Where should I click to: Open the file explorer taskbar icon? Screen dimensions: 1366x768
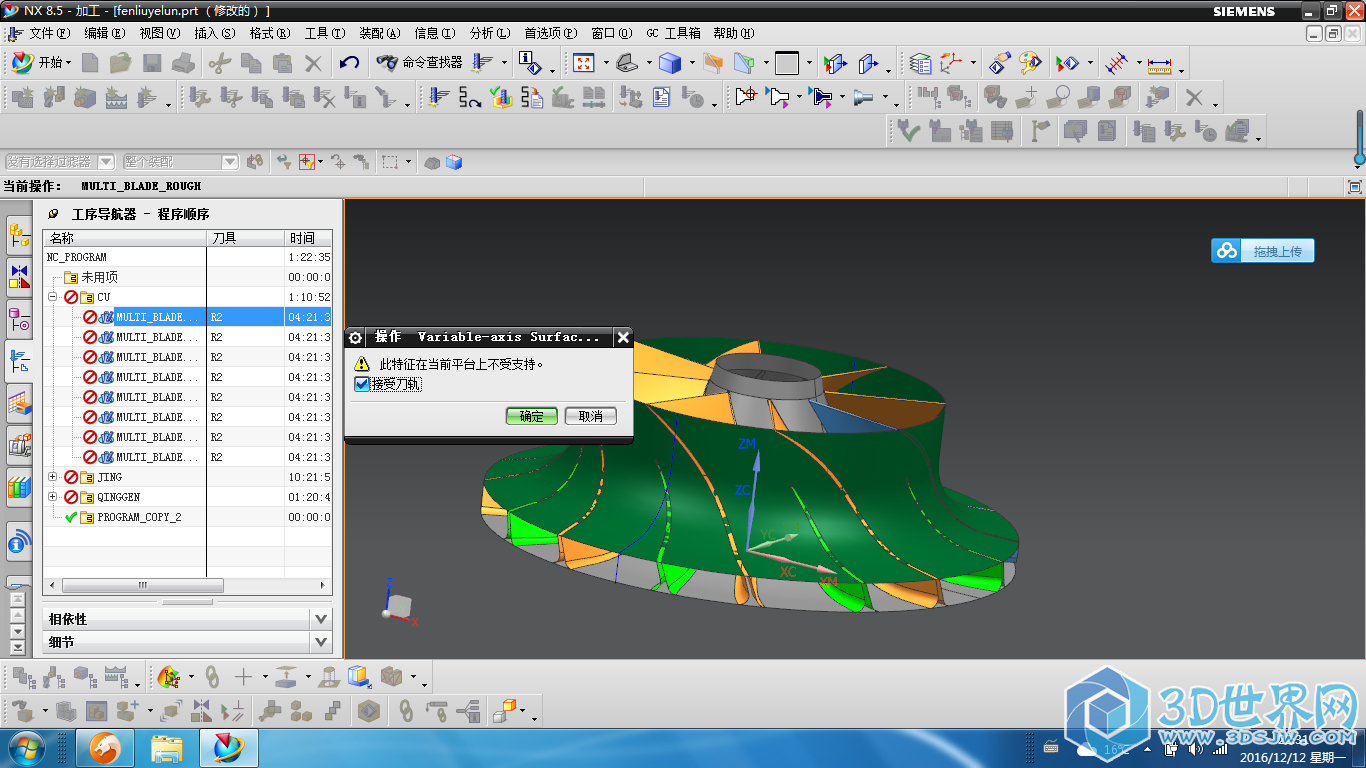click(x=167, y=747)
